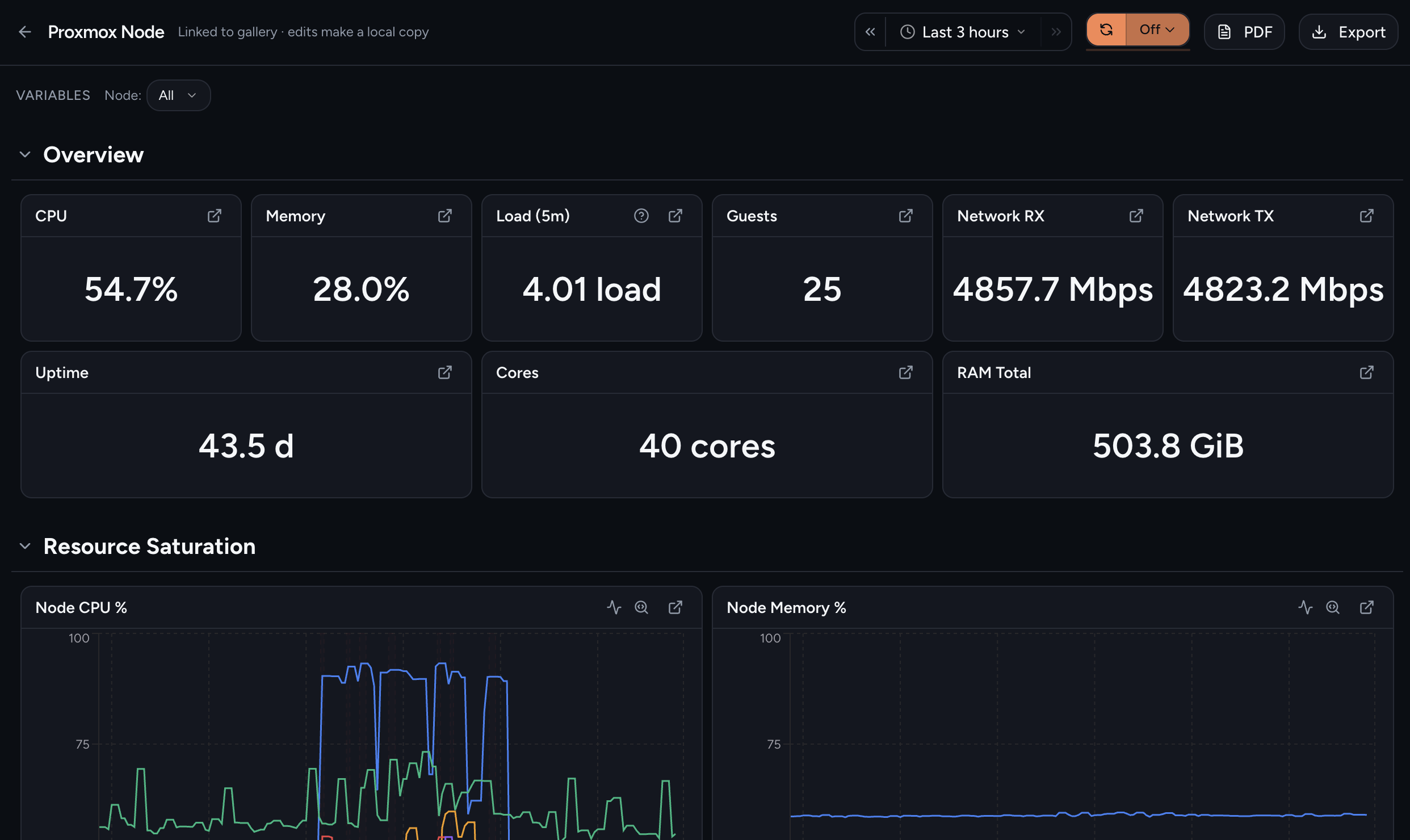Open the Last 3 hours time picker
The image size is (1410, 840).
pyautogui.click(x=963, y=32)
